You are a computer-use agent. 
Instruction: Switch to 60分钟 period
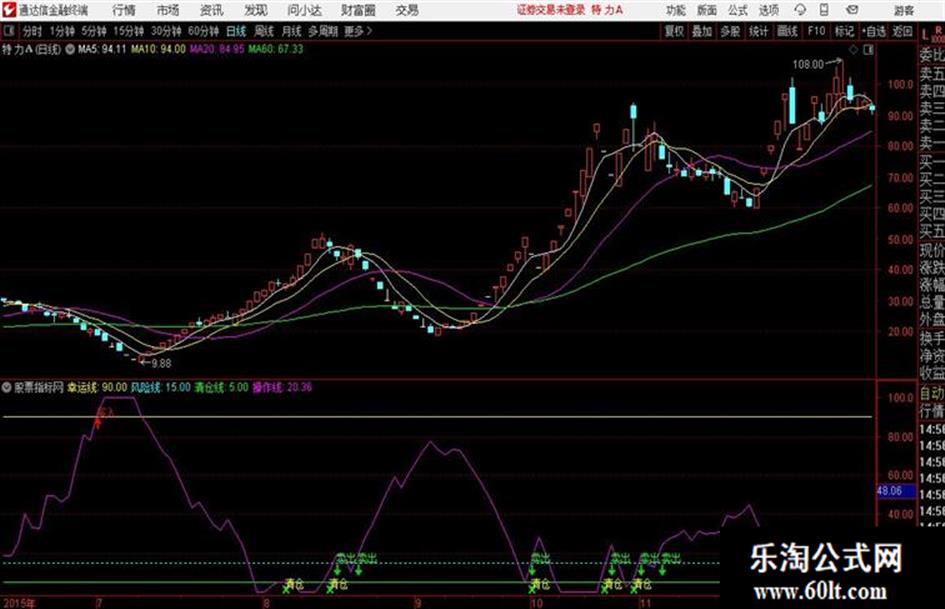[x=203, y=31]
